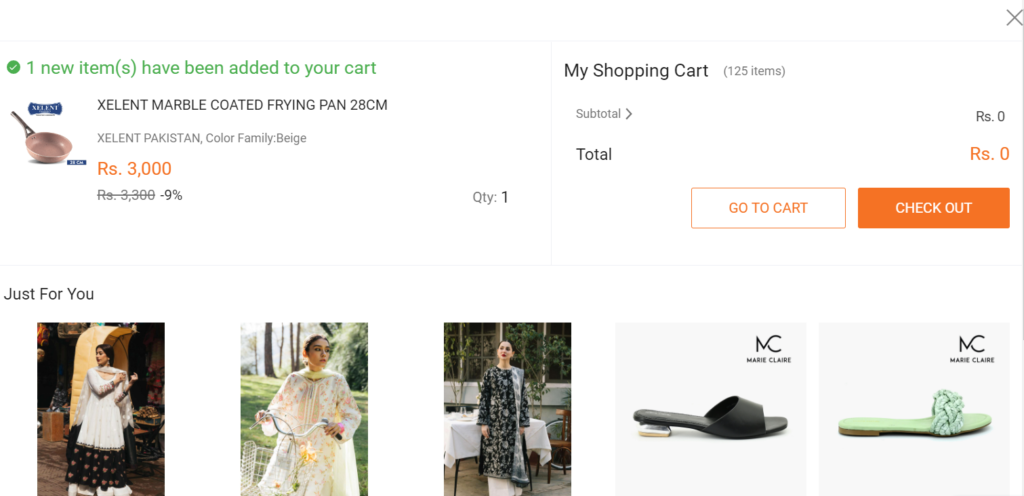This screenshot has height=496, width=1024.
Task: Click Marie Claire logo on black sandal card
Action: coord(769,349)
